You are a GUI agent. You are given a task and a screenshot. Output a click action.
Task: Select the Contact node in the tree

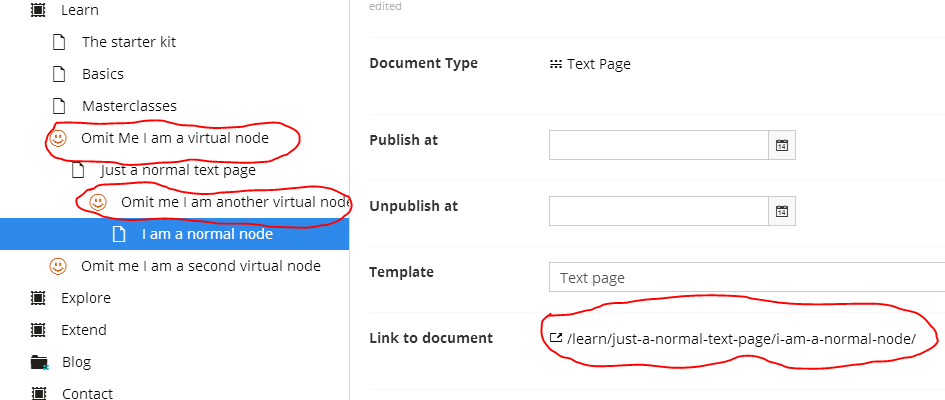coord(87,393)
